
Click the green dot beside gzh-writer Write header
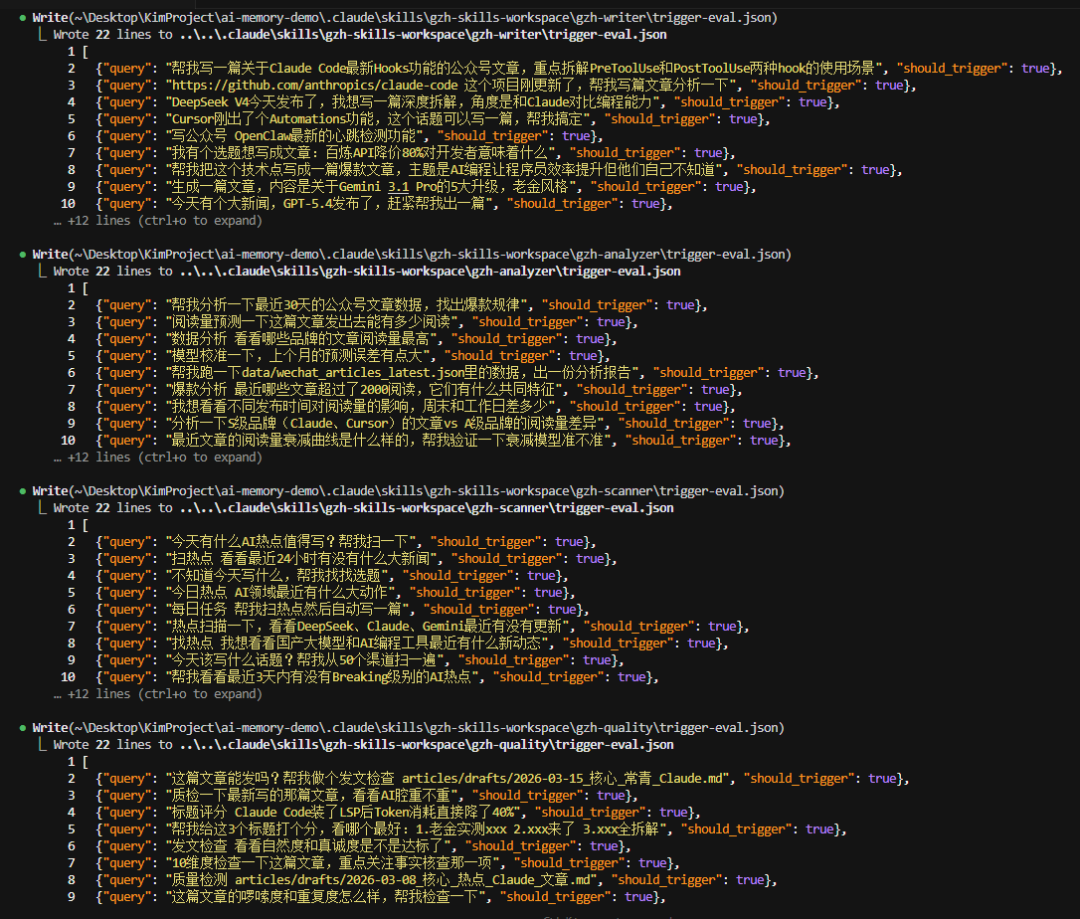(x=23, y=18)
